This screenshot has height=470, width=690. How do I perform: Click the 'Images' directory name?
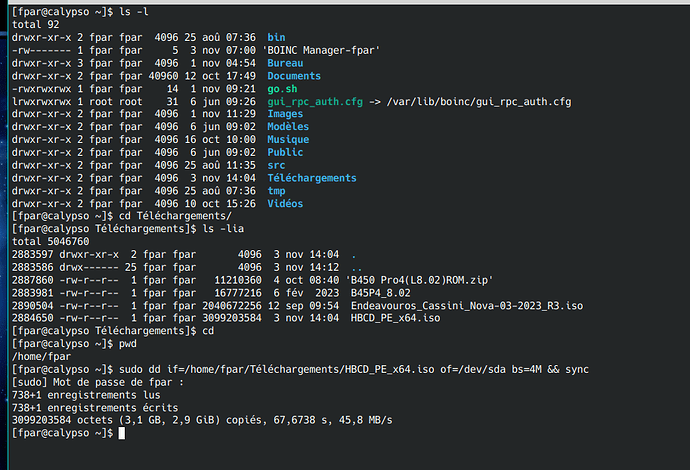285,114
